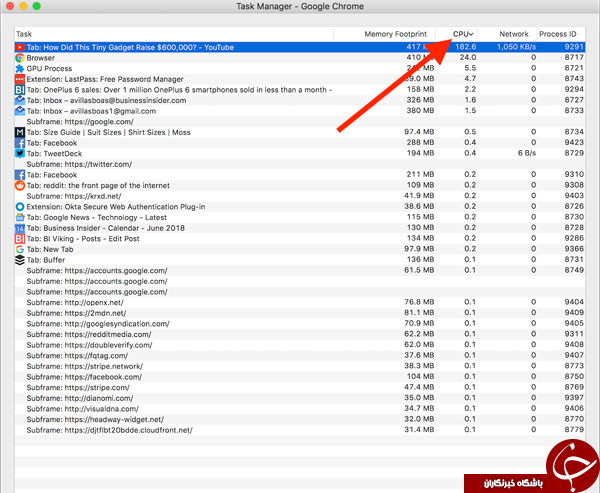This screenshot has width=600, height=493.
Task: Select Subframe: https://facebook.com/ row
Action: click(x=300, y=377)
